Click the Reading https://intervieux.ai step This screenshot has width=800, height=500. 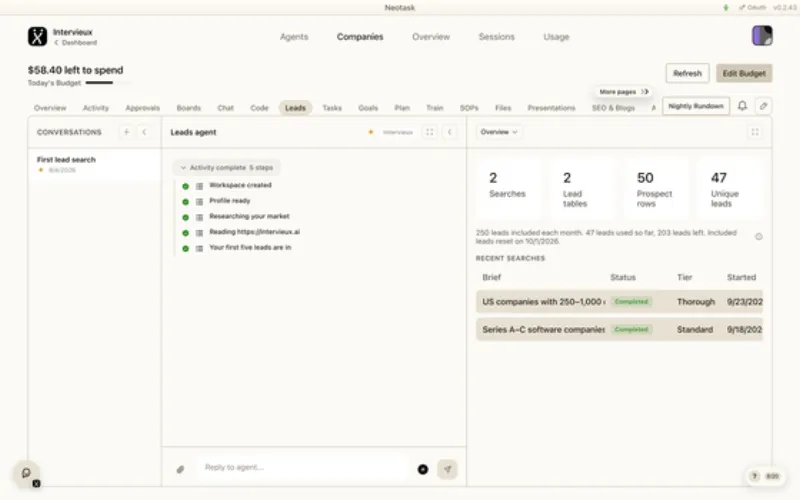(x=254, y=232)
